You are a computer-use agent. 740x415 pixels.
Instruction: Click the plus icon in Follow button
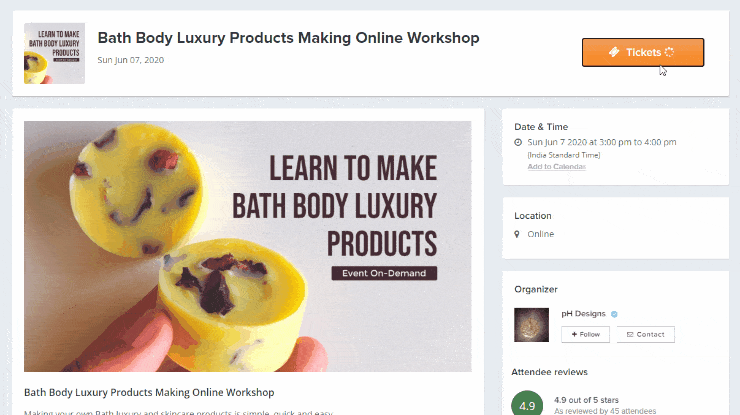(x=574, y=334)
